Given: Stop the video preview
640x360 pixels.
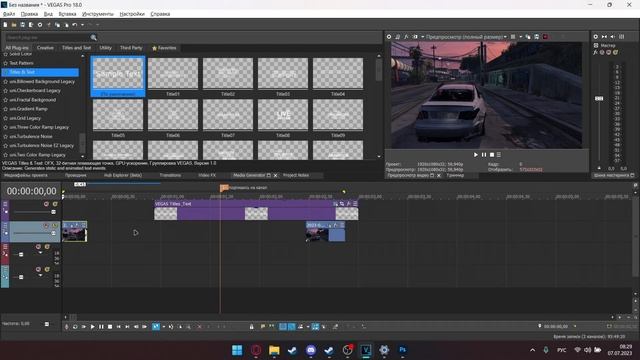Looking at the screenshot, I should point(492,155).
